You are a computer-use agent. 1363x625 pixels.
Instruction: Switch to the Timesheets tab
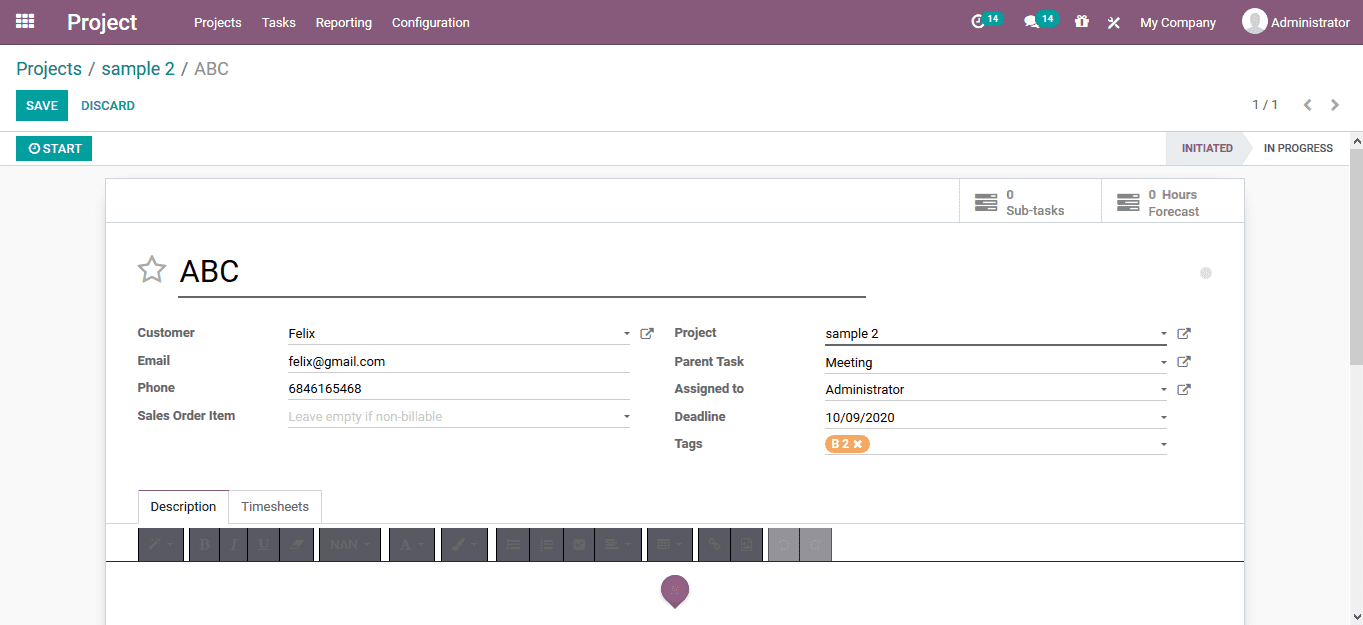click(x=275, y=506)
